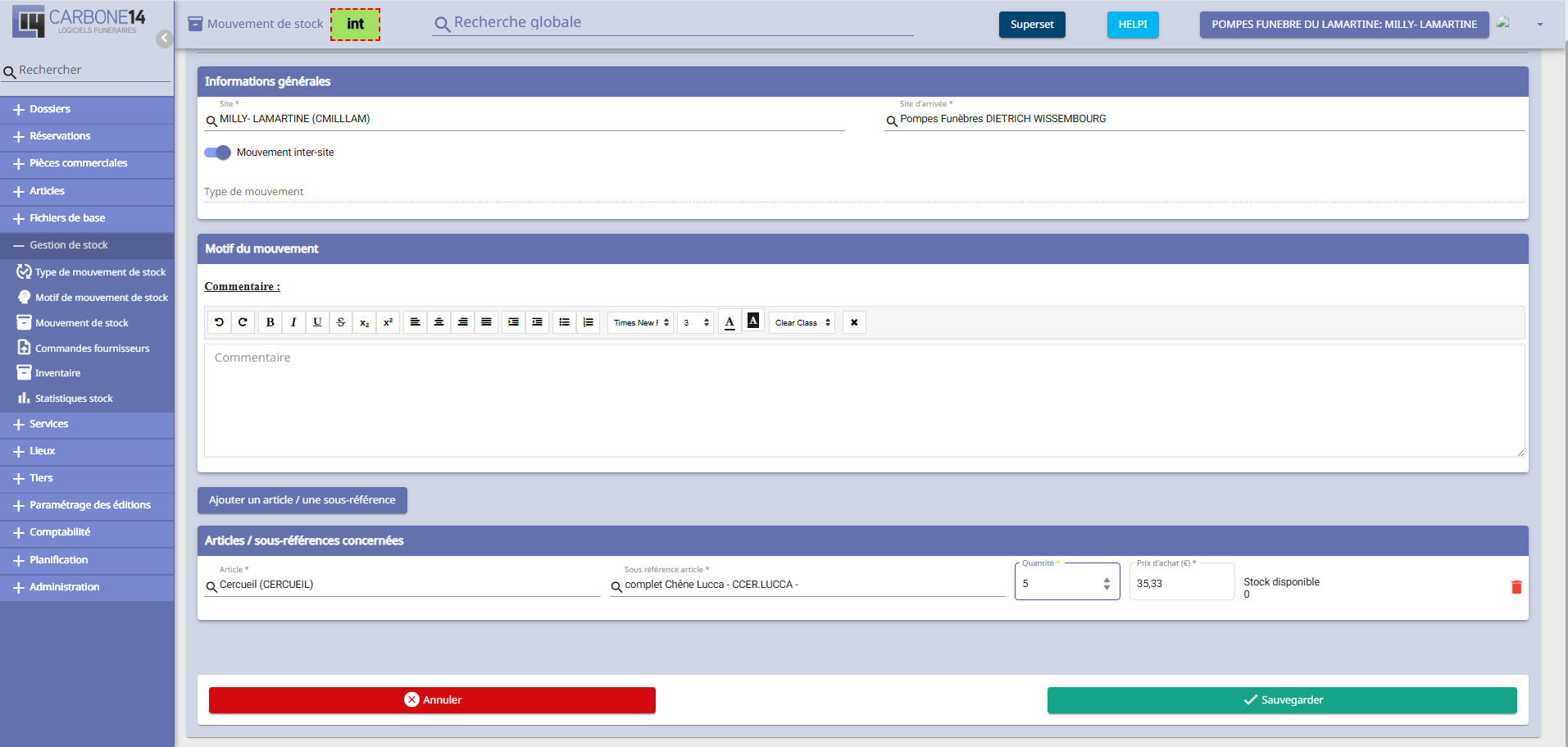Click the Quantité stepper arrows
Screen dimensions: 1568x747
1107,584
